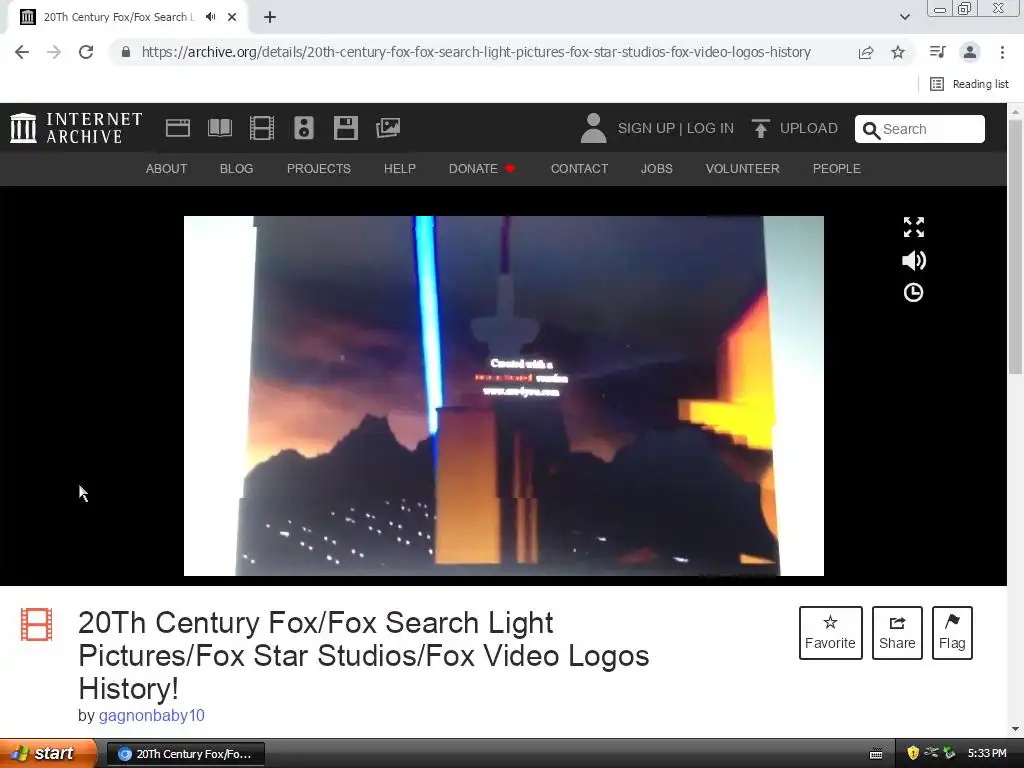This screenshot has height=768, width=1024.
Task: Open the DONATE menu item
Action: pyautogui.click(x=482, y=168)
